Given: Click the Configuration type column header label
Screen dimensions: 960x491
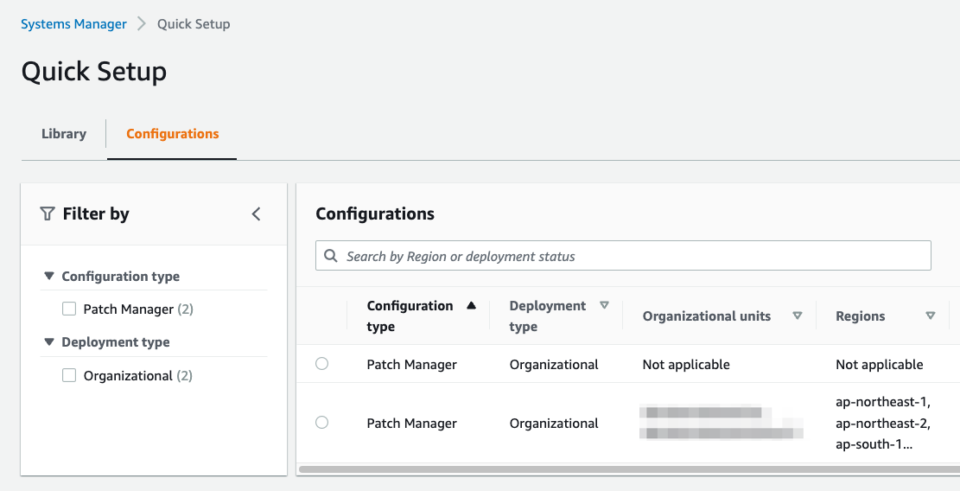Looking at the screenshot, I should (x=410, y=316).
